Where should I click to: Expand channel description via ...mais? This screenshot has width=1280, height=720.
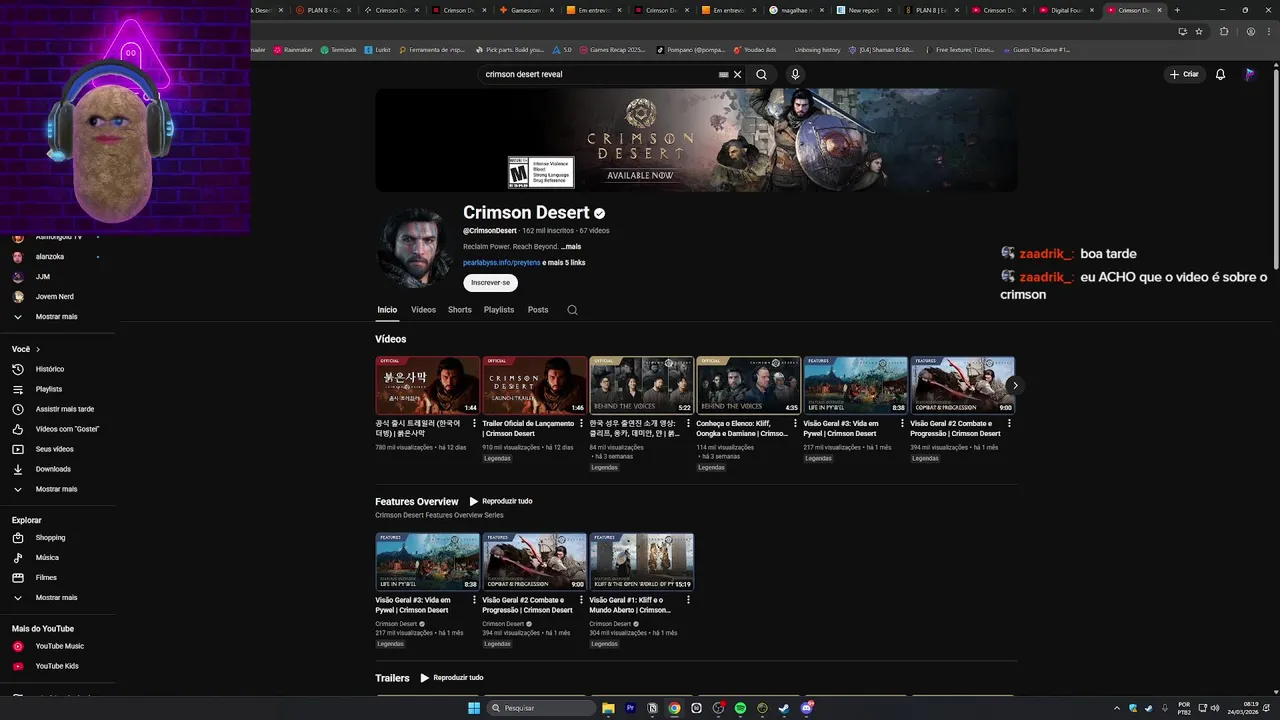click(570, 246)
